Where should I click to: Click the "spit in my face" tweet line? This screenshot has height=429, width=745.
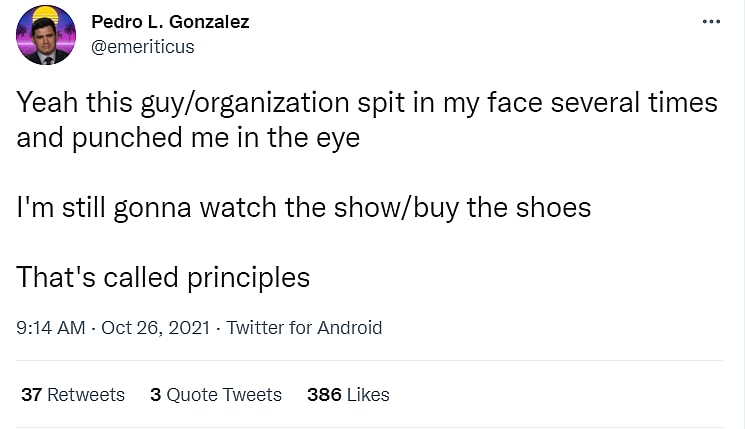pyautogui.click(x=367, y=103)
